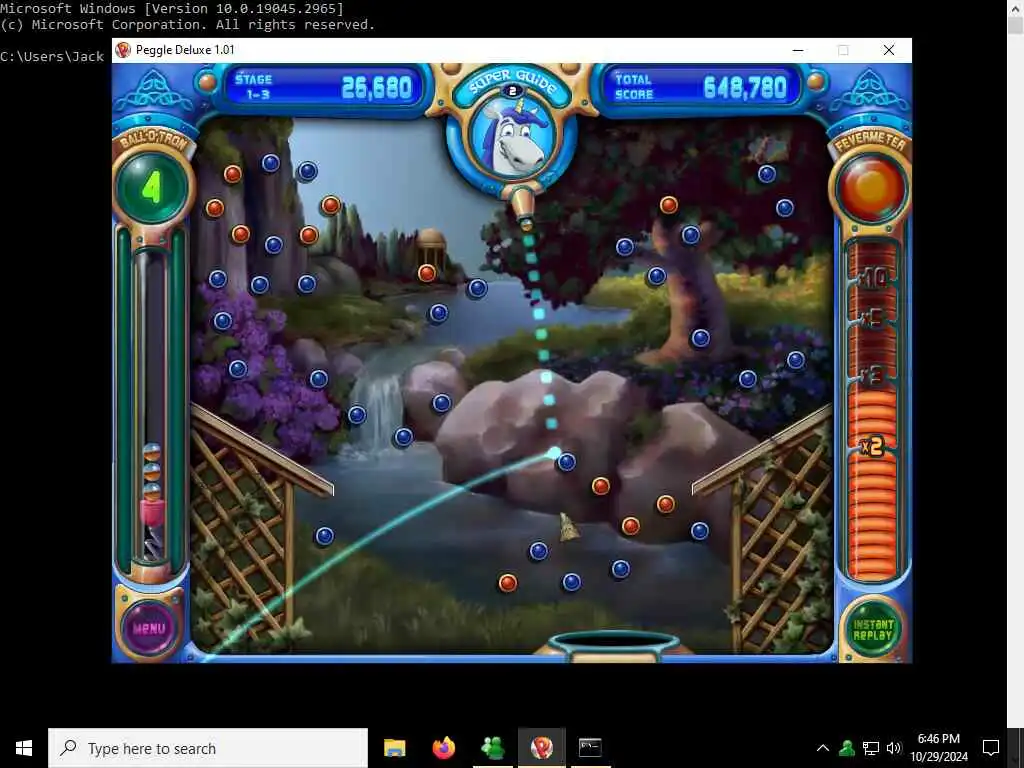Viewport: 1024px width, 768px height.
Task: Launch Firefox from the taskbar
Action: coord(443,748)
